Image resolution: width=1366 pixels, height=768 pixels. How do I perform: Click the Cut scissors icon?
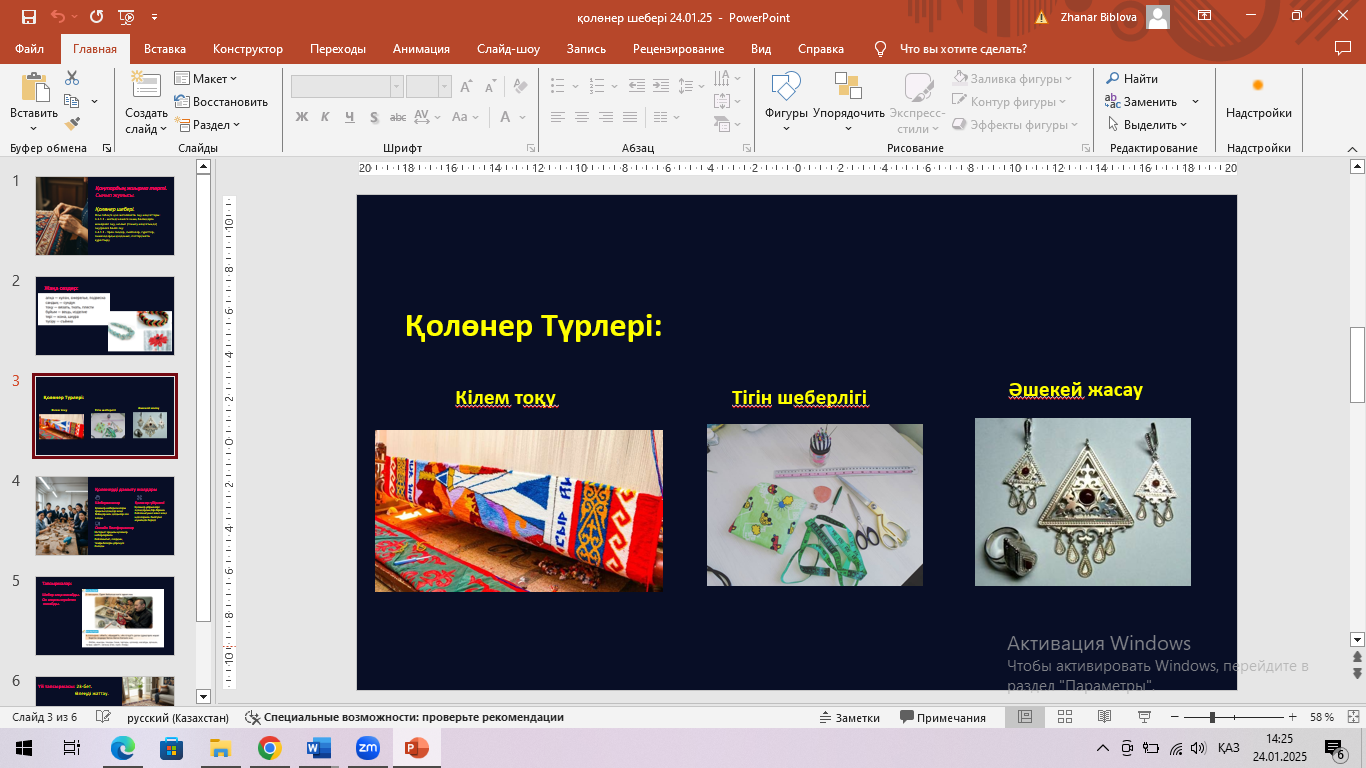[x=72, y=78]
